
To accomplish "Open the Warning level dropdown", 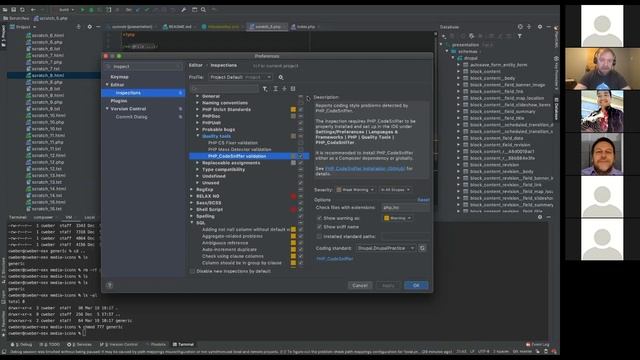I will coord(398,218).
